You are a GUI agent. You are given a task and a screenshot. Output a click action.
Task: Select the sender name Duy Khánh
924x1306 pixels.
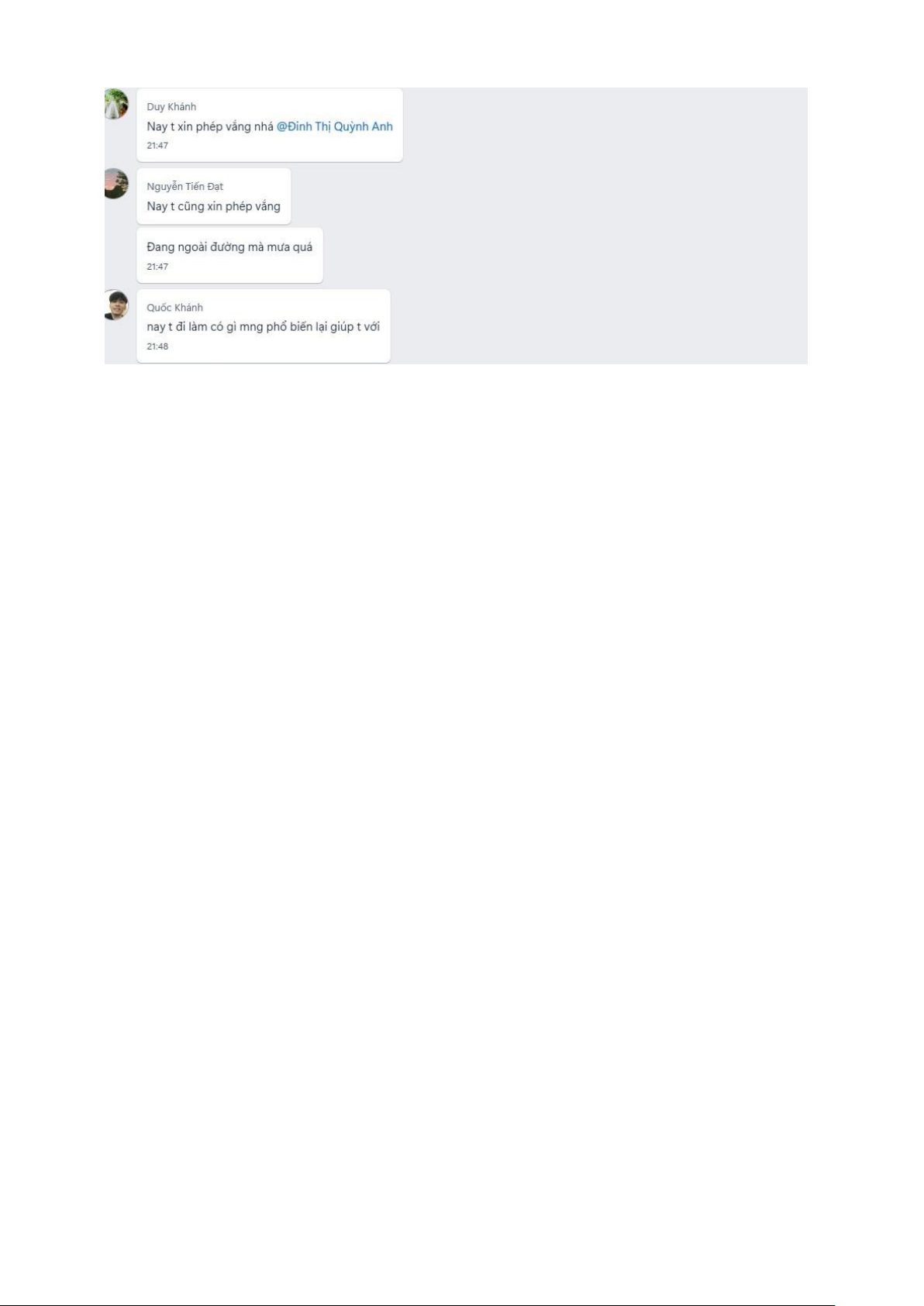(171, 107)
